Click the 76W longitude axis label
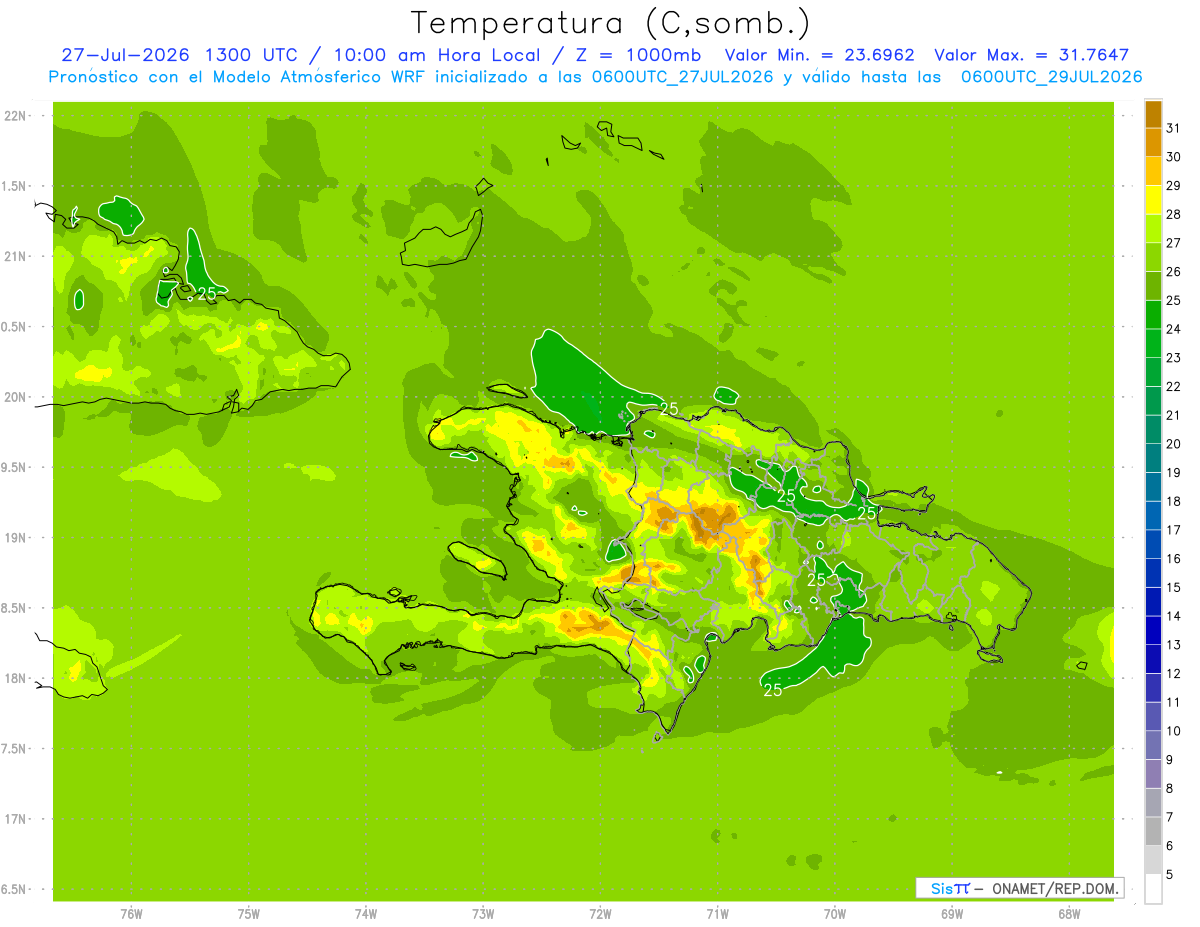This screenshot has height=927, width=1200. pyautogui.click(x=131, y=913)
